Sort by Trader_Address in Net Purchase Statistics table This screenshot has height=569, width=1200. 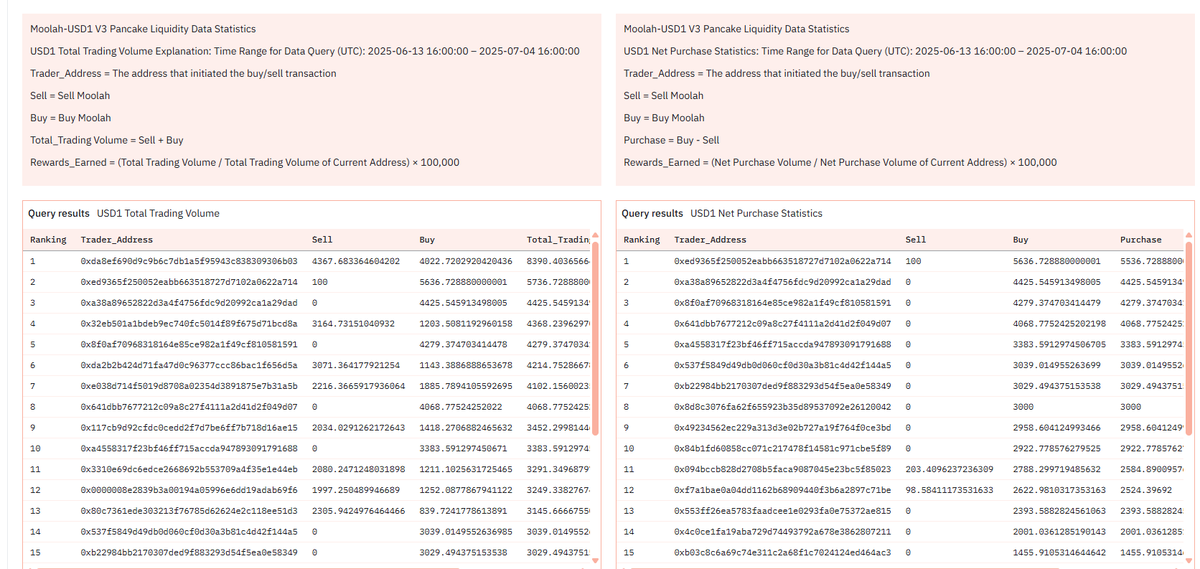[x=710, y=240]
